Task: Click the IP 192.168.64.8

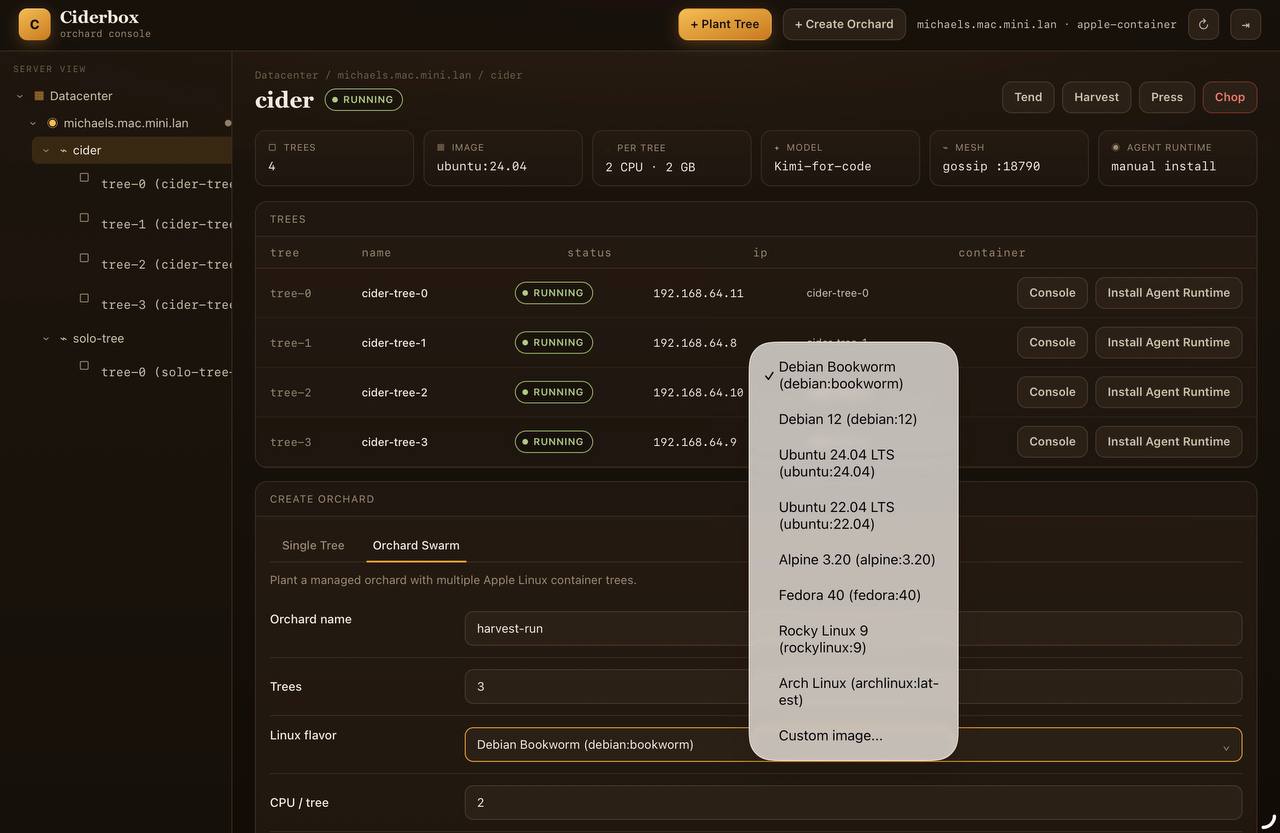Action: [x=695, y=343]
